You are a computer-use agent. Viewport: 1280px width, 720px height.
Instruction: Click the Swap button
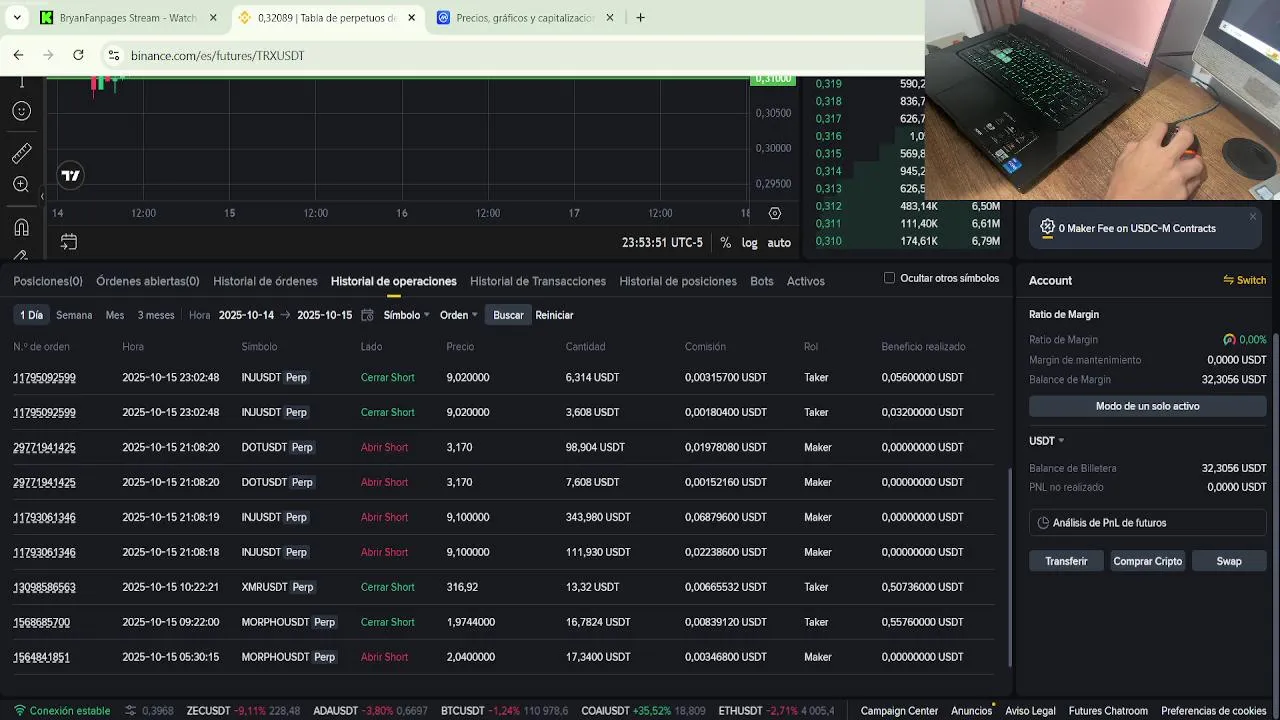1229,561
